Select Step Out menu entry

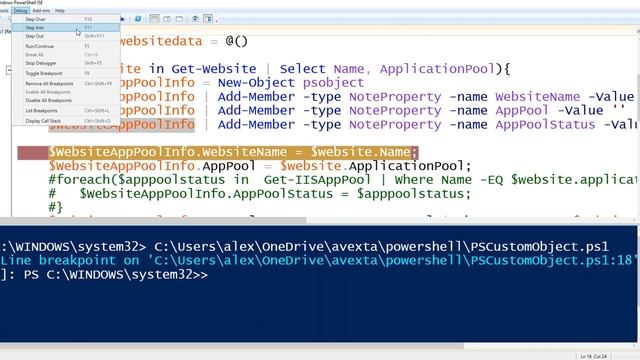click(x=66, y=36)
